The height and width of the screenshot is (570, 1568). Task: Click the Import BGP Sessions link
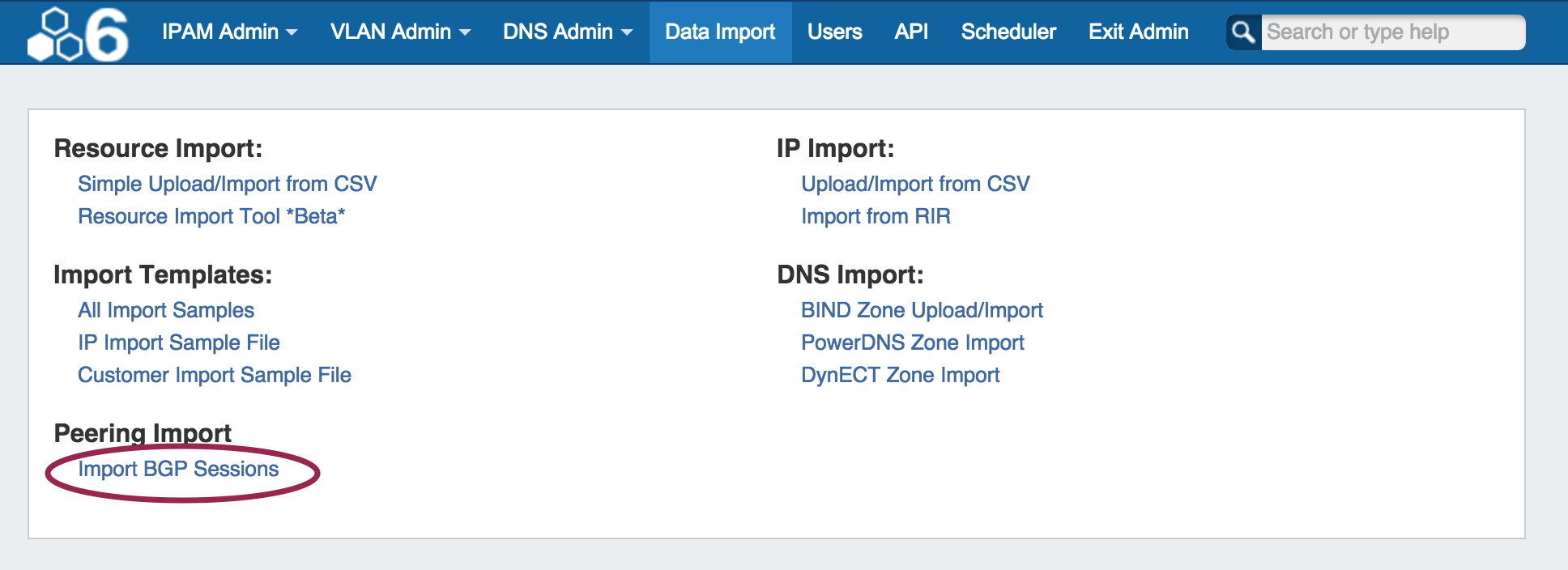click(178, 469)
